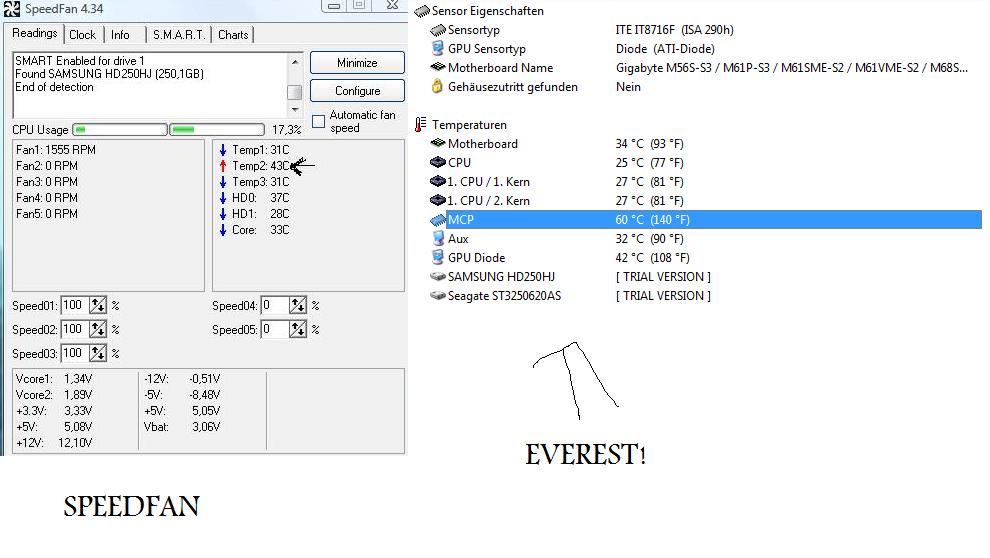Click the Gigabyte motherboard name value
Viewport: 990px width, 558px height.
pos(792,68)
